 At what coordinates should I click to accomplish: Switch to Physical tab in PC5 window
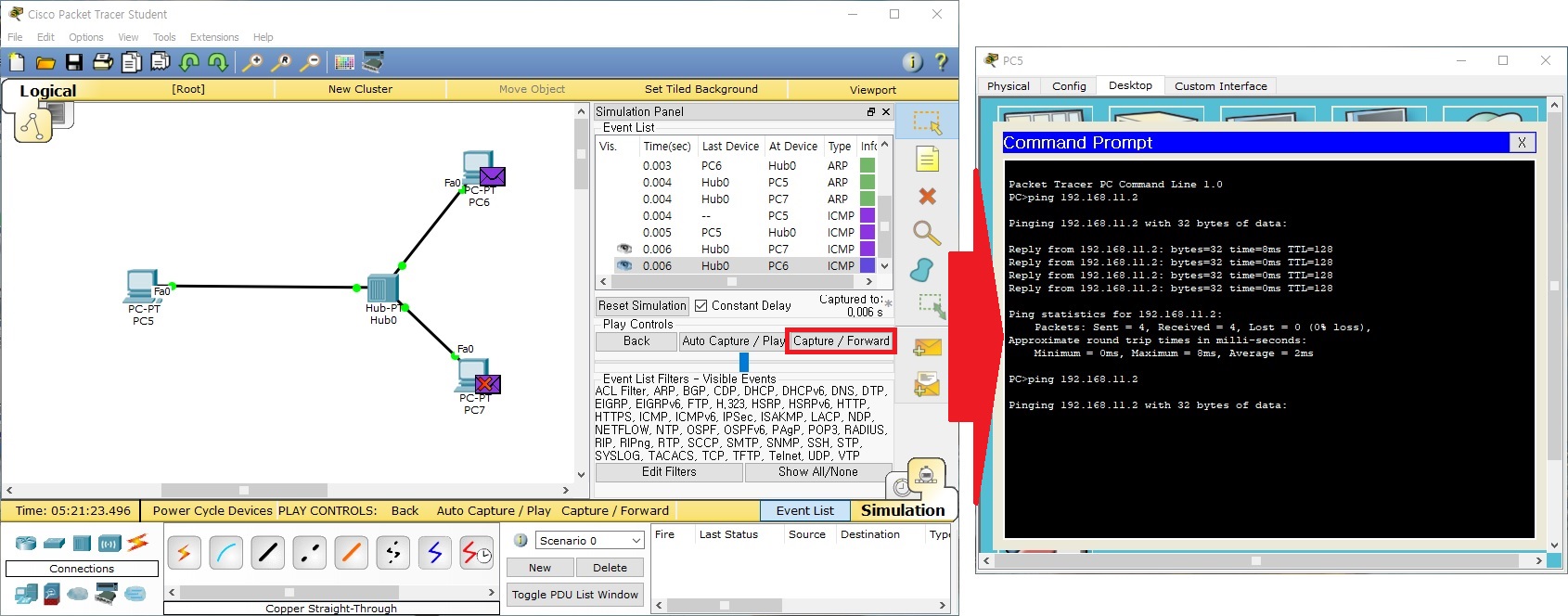1009,85
